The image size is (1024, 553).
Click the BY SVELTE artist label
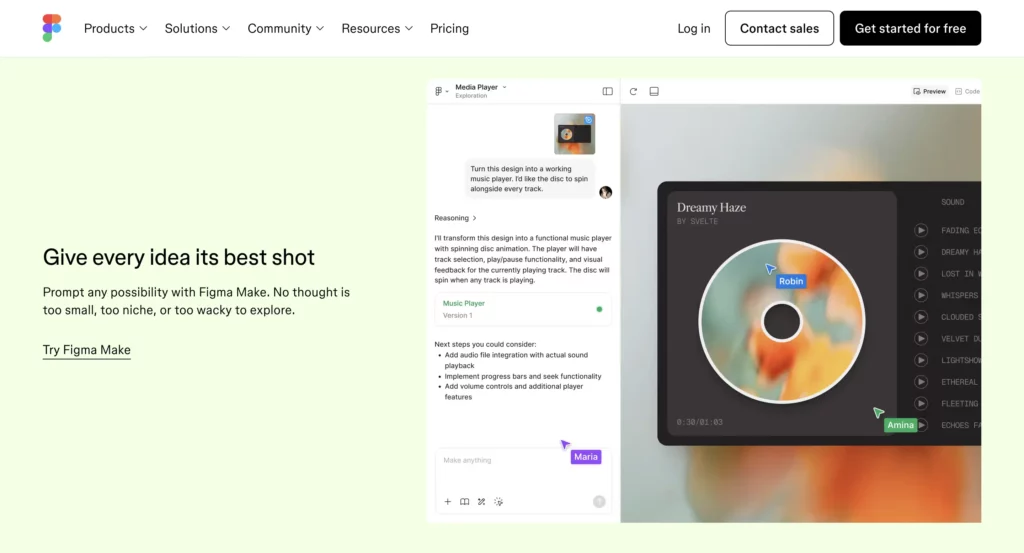click(697, 221)
